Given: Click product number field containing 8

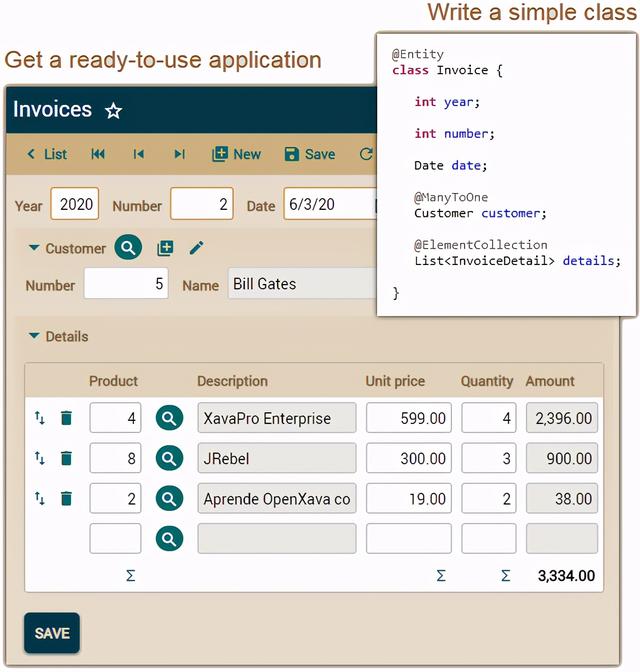Looking at the screenshot, I should [x=115, y=458].
